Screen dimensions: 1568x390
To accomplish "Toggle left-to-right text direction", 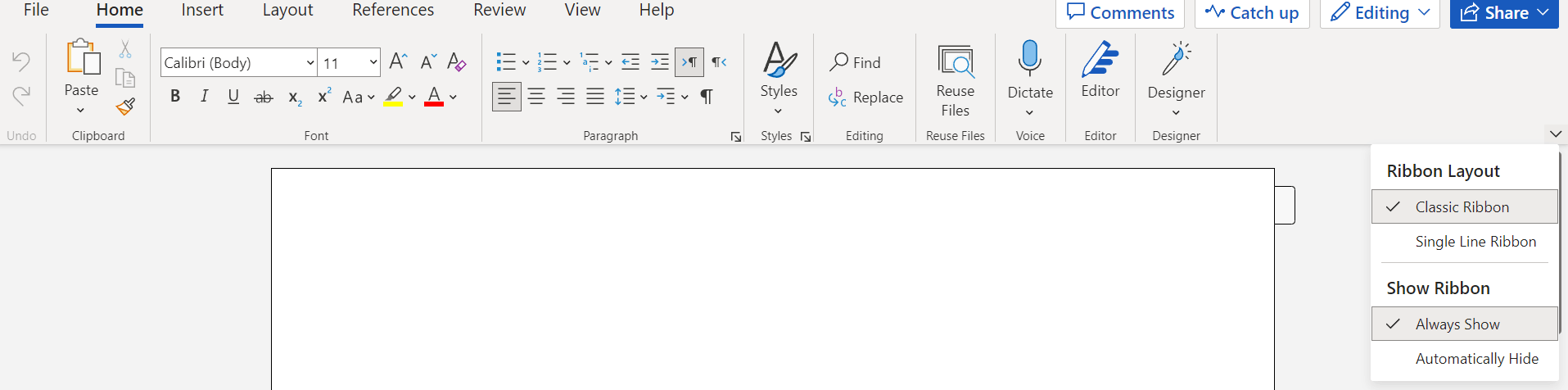I will coord(689,62).
